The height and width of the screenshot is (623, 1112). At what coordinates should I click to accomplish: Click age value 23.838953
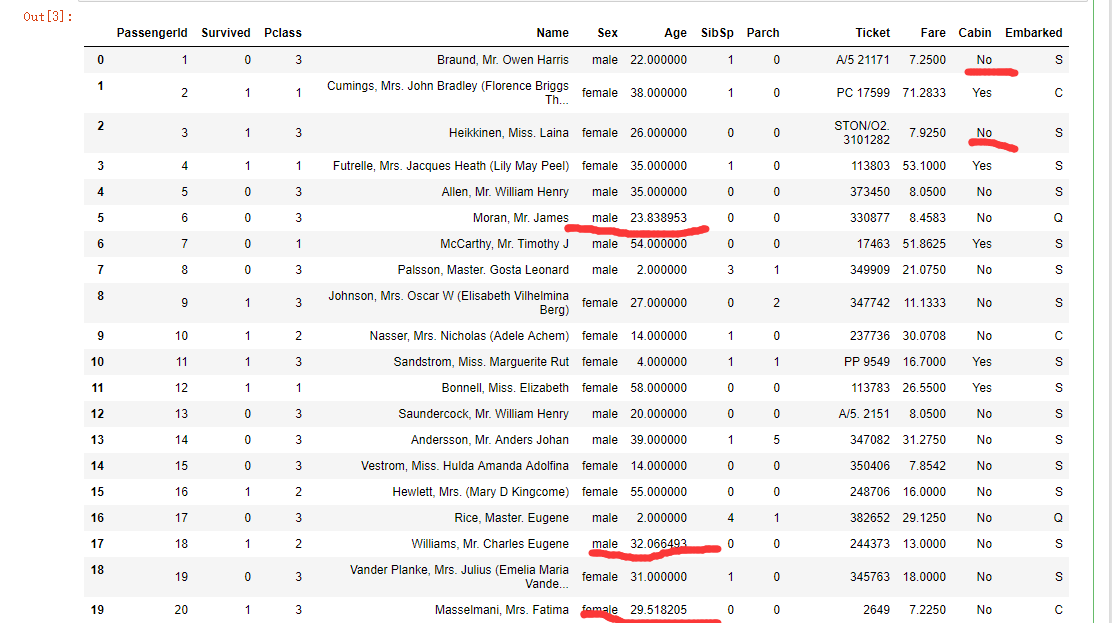[658, 218]
